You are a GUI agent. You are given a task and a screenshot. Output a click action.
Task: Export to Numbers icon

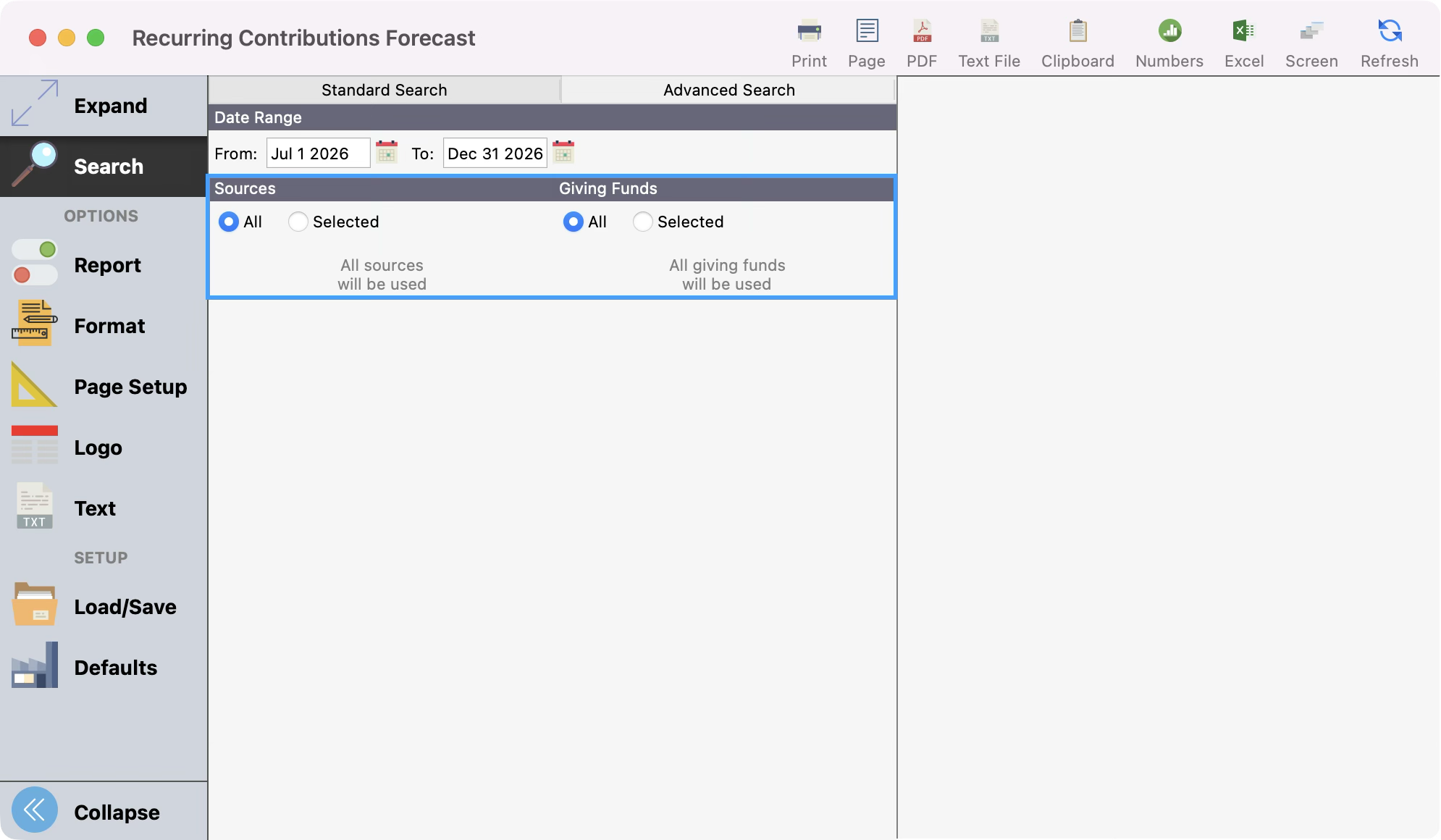(x=1169, y=31)
